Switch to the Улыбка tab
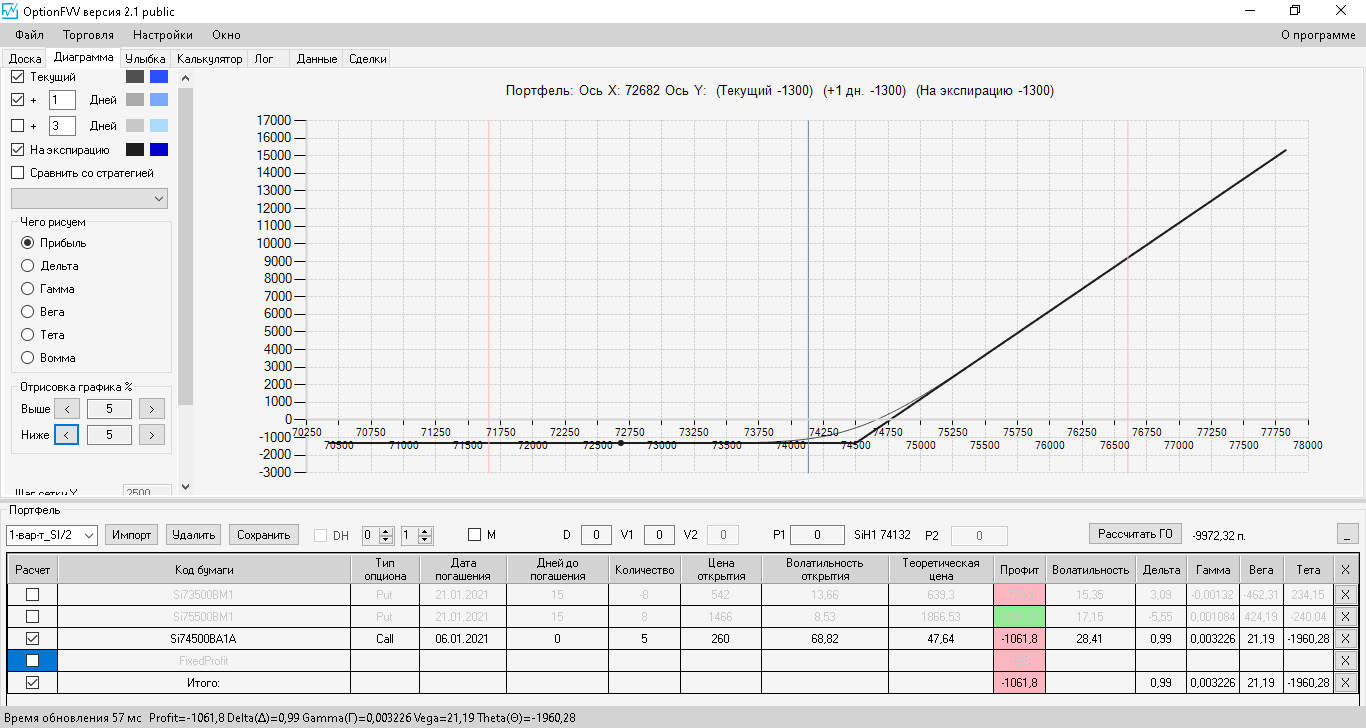This screenshot has width=1366, height=728. coord(145,59)
